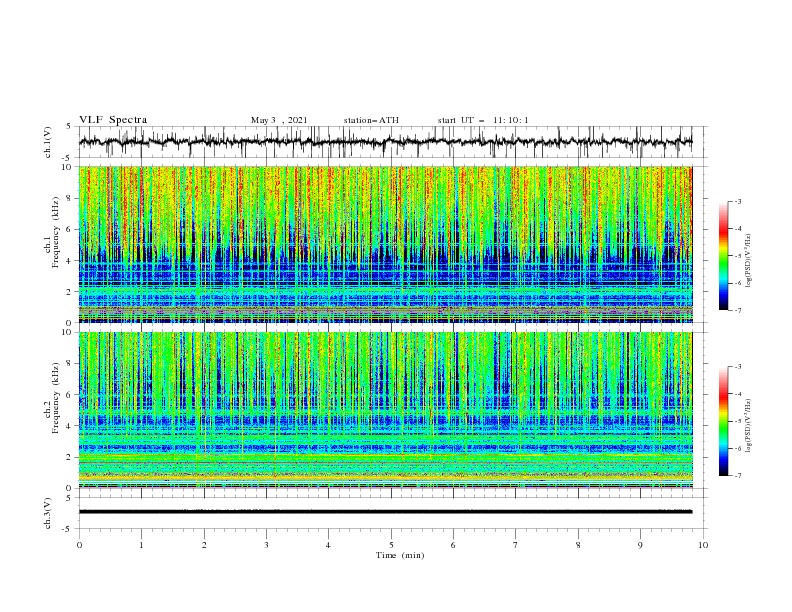This screenshot has height=612, width=792.
Task: Click time axis tick label "9"
Action: 640,545
